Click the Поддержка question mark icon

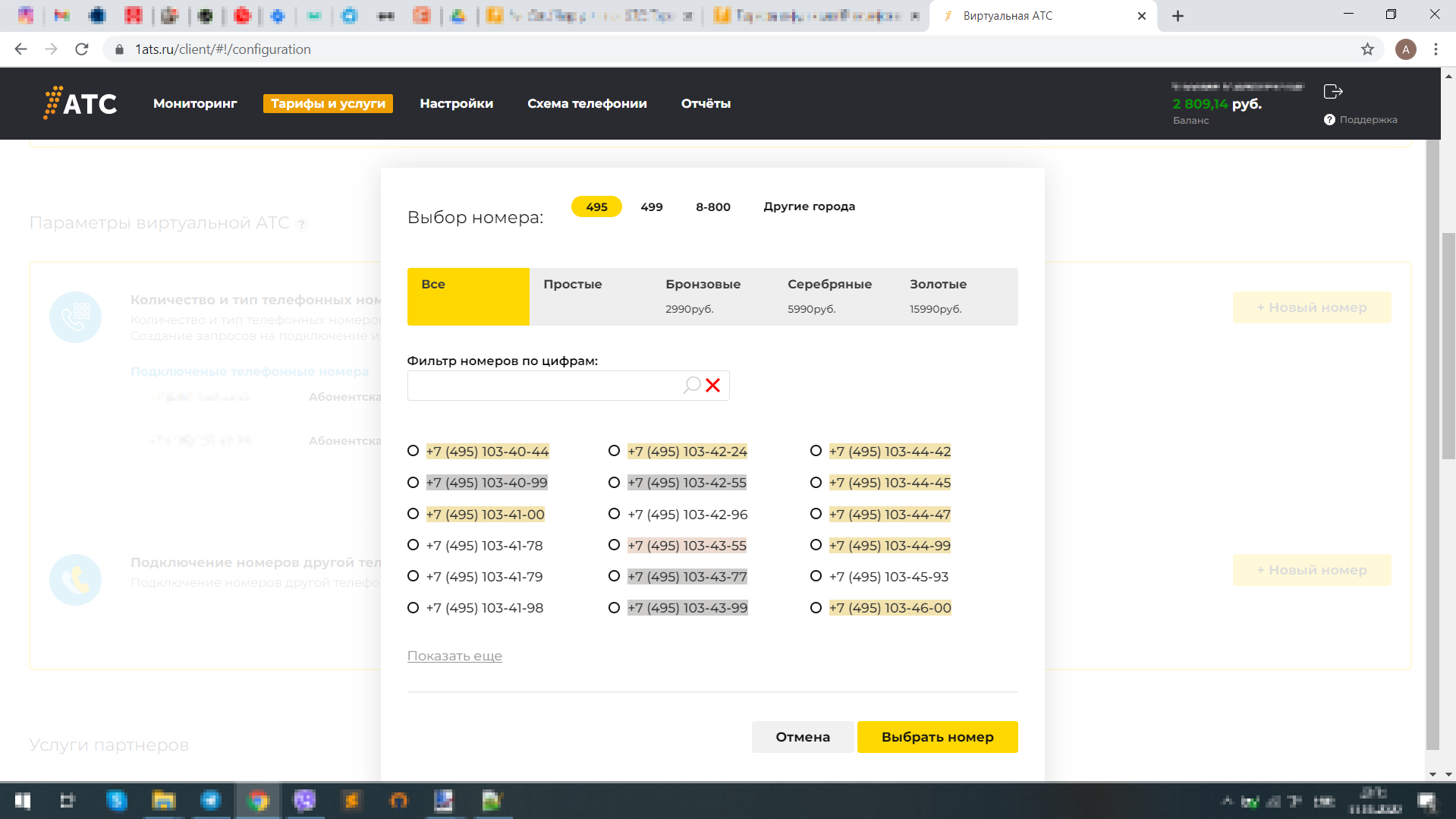(x=1329, y=120)
